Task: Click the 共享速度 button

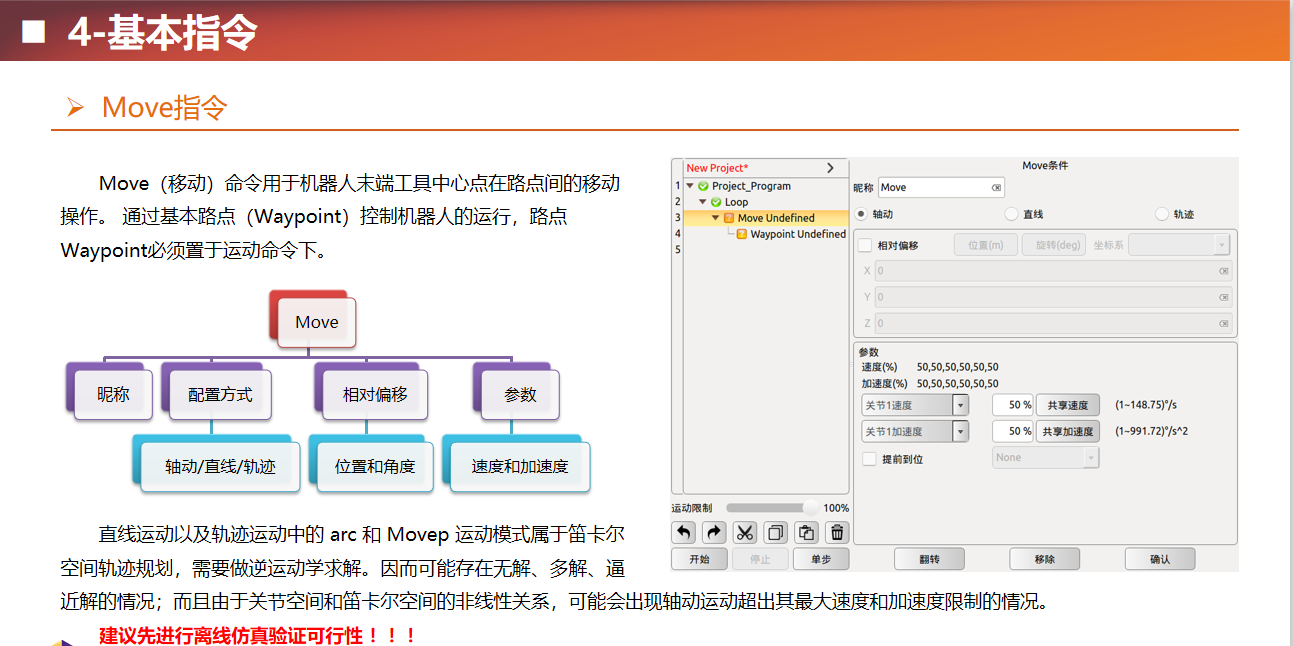Action: 1067,405
